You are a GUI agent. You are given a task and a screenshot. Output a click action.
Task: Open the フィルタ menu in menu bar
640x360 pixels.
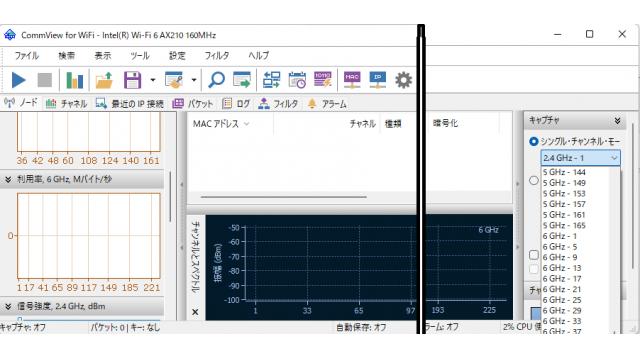tap(217, 56)
